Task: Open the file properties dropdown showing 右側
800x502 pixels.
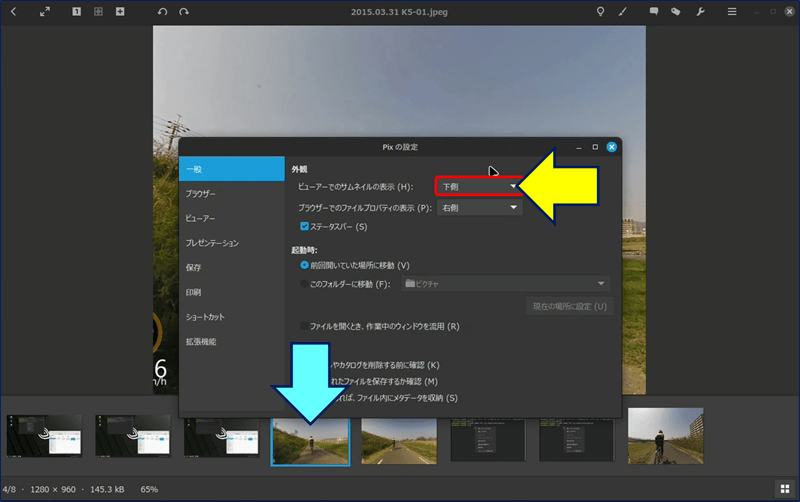Action: [x=479, y=208]
